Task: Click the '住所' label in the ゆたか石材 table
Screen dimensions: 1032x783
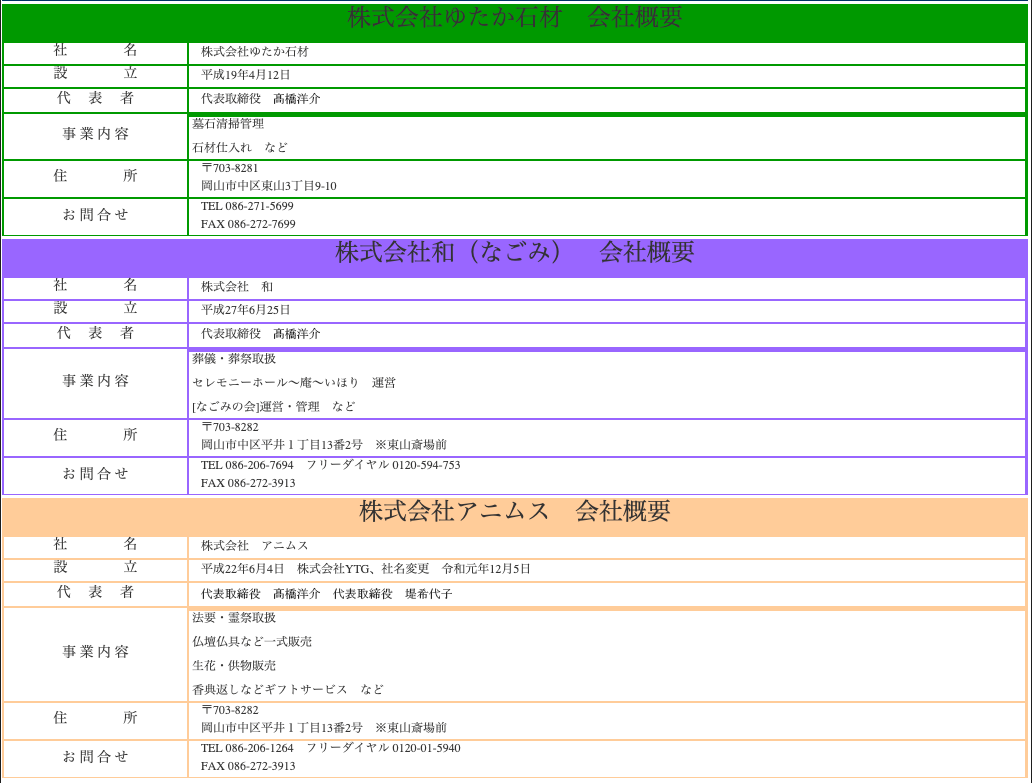Action: point(95,176)
